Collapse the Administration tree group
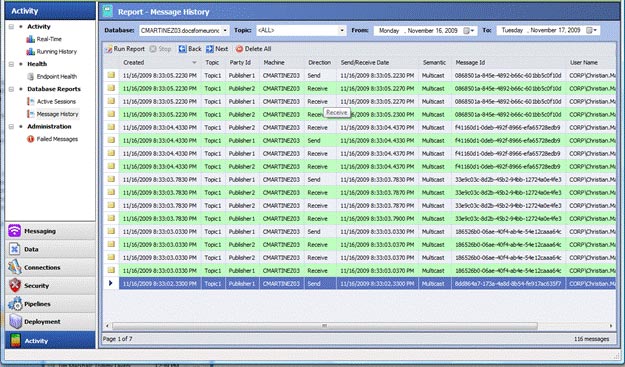 point(11,127)
